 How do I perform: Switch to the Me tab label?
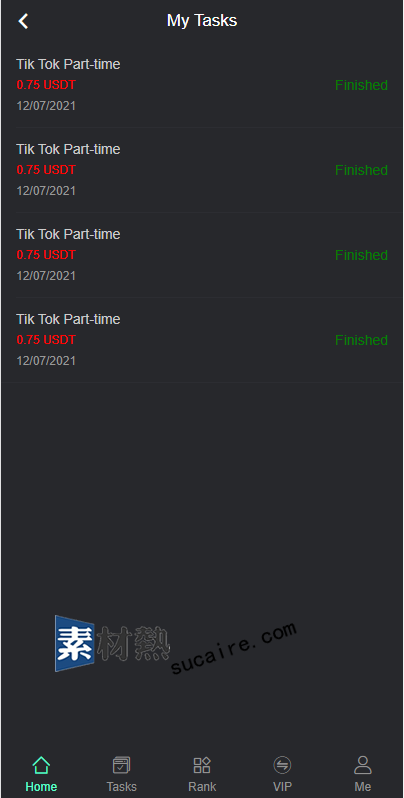(x=363, y=786)
